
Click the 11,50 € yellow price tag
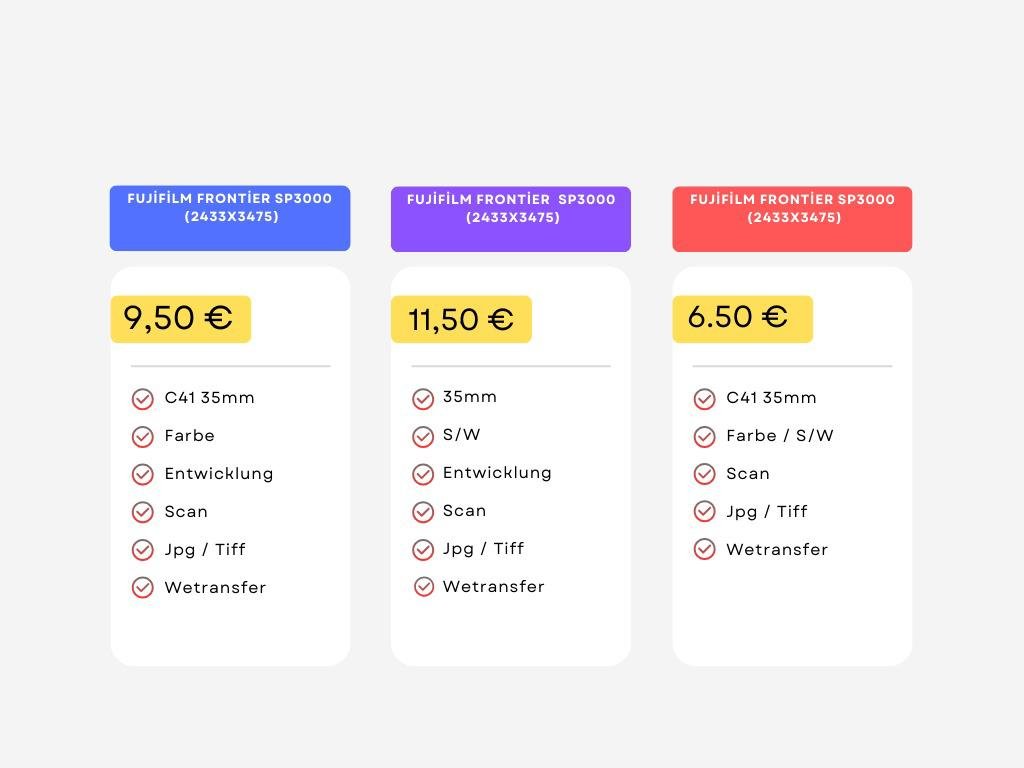pos(461,319)
